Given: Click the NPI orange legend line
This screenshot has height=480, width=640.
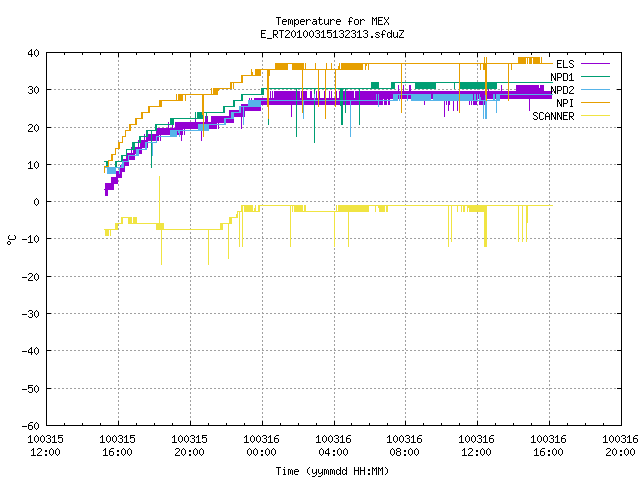Looking at the screenshot, I should 595,102.
